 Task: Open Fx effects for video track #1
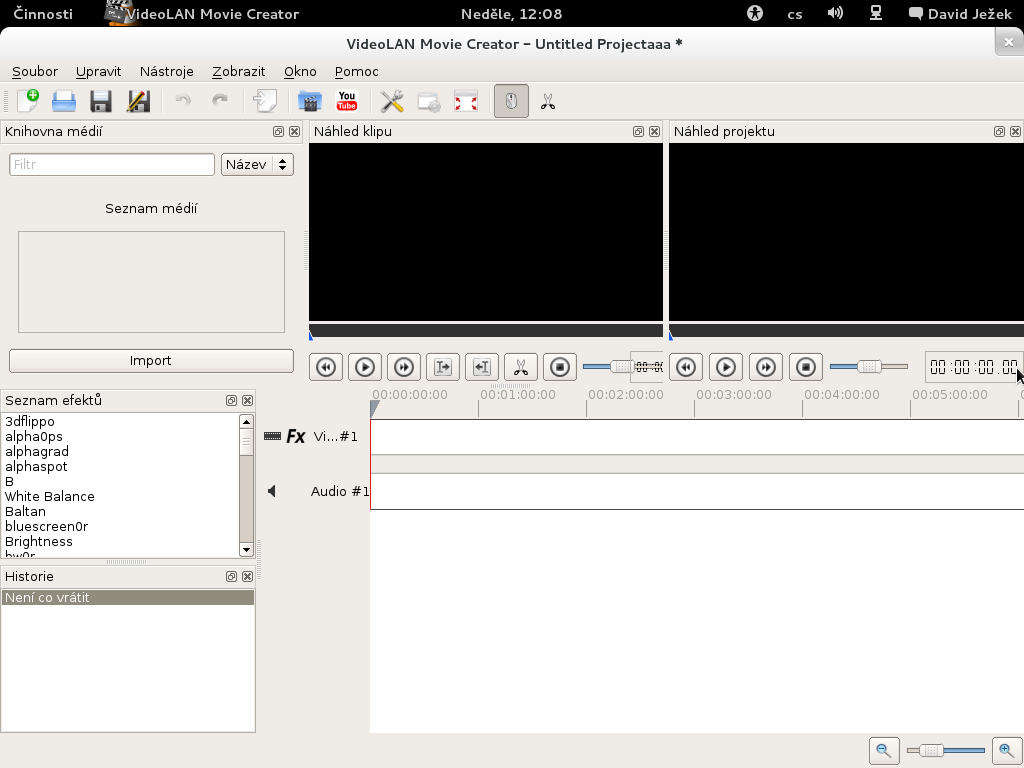pos(296,436)
